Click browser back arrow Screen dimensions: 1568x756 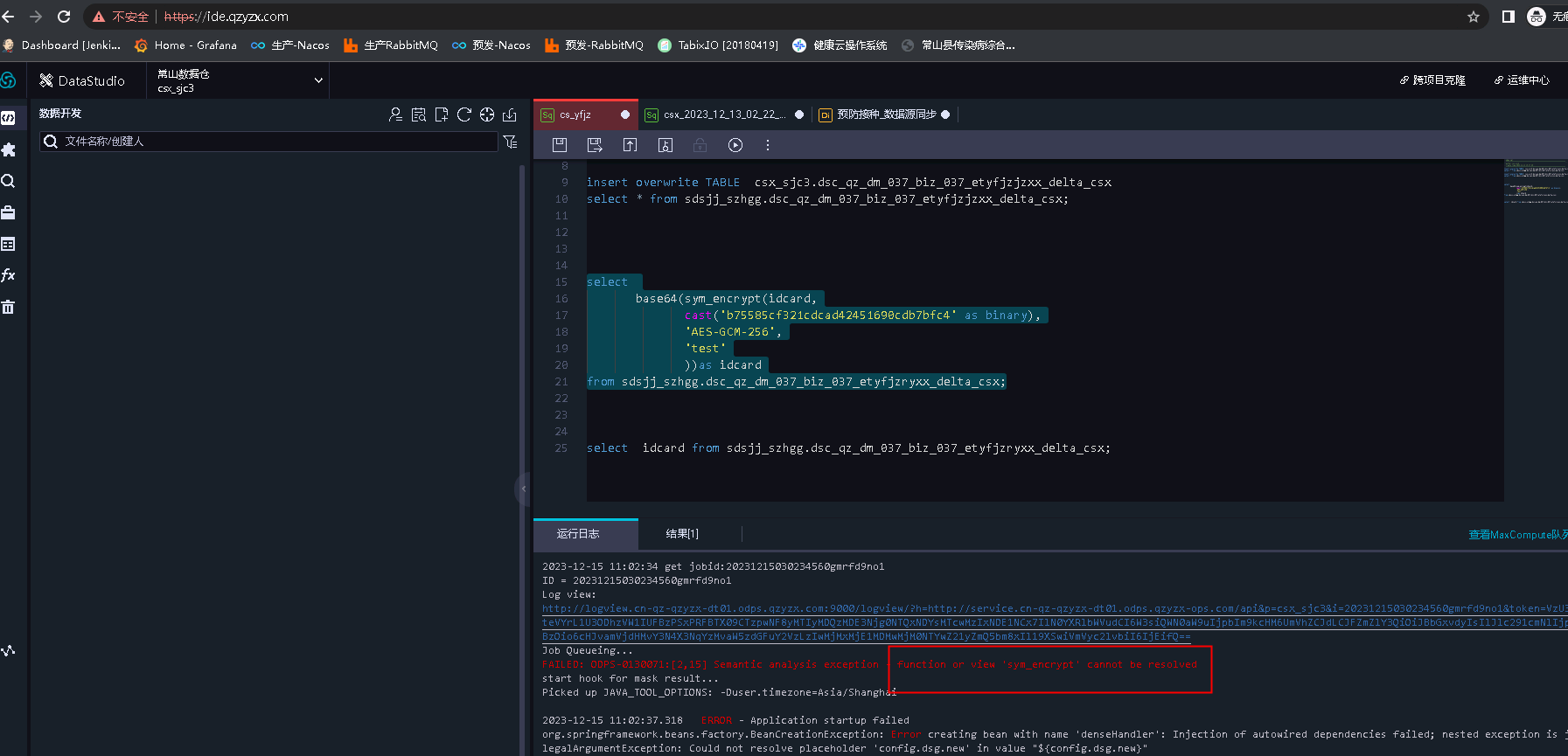click(9, 17)
